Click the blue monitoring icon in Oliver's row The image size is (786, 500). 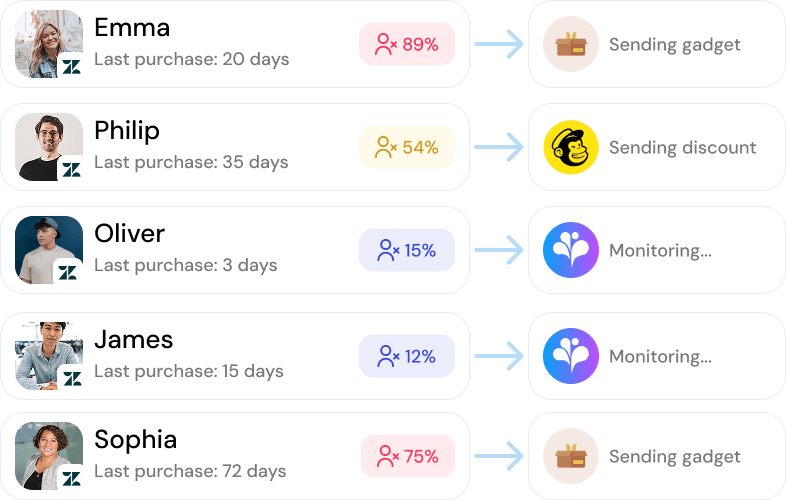(571, 250)
